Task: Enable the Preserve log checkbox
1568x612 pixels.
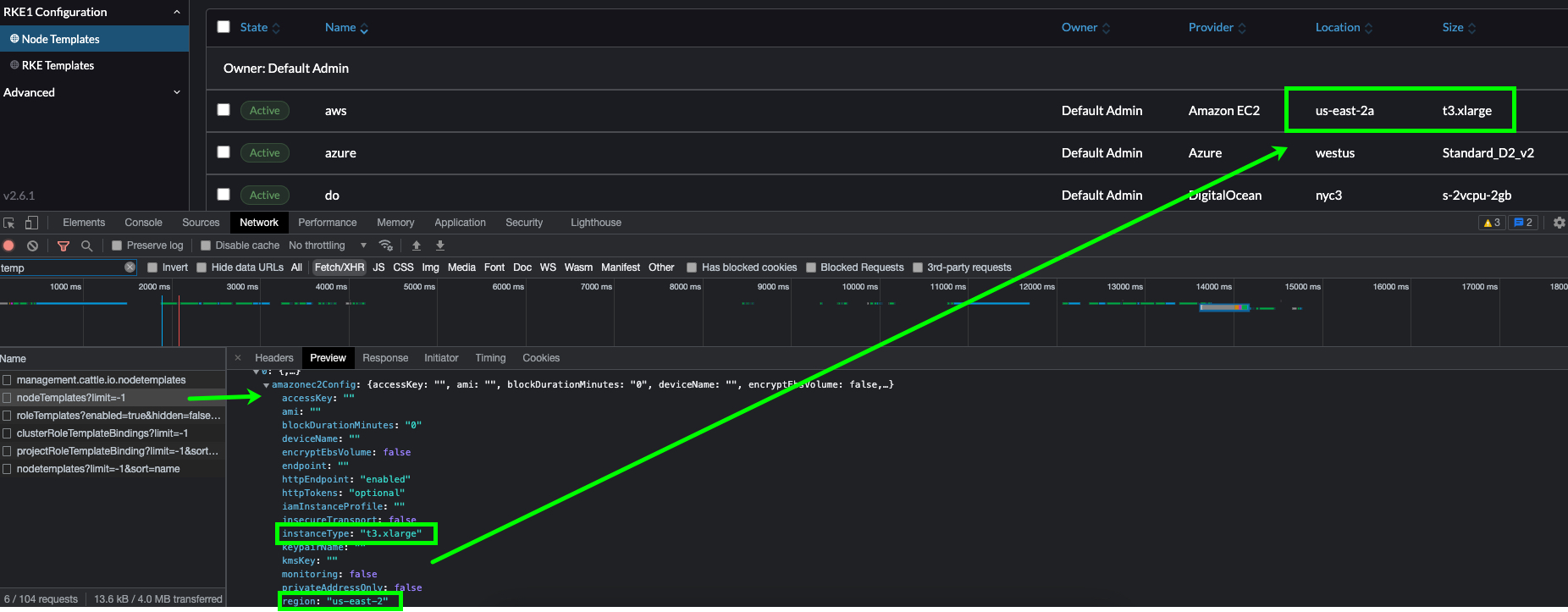Action: coord(118,245)
